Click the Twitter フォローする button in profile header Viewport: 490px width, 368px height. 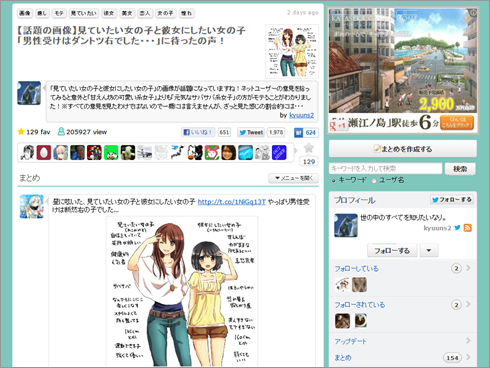(x=452, y=200)
